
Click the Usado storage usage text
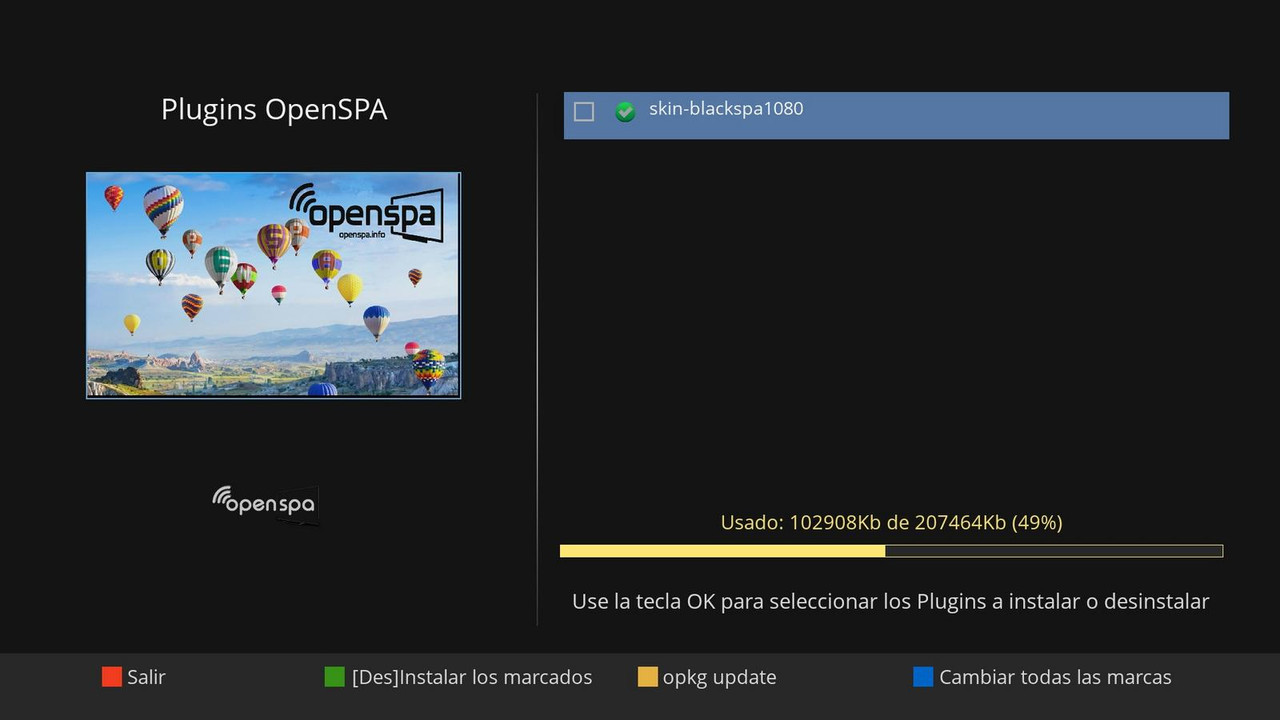[890, 522]
